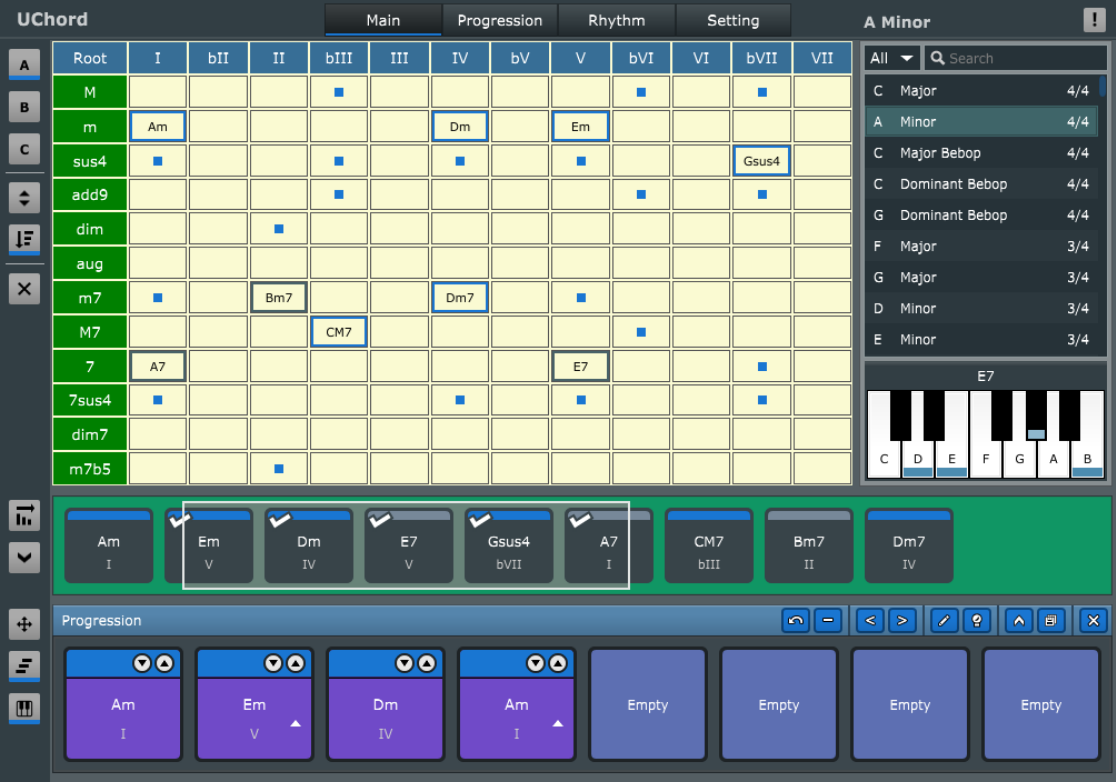
Task: Select D Minor 3/4 in scale list
Action: click(981, 308)
